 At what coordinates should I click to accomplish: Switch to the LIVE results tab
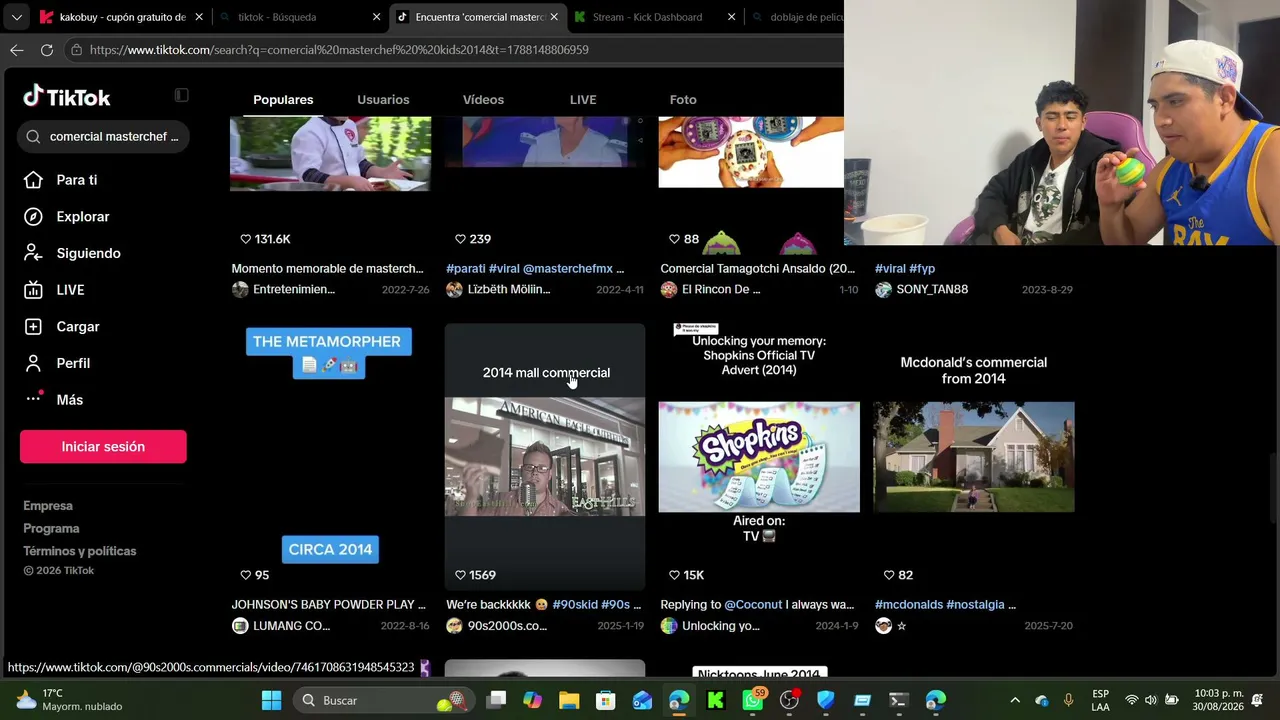coord(583,100)
